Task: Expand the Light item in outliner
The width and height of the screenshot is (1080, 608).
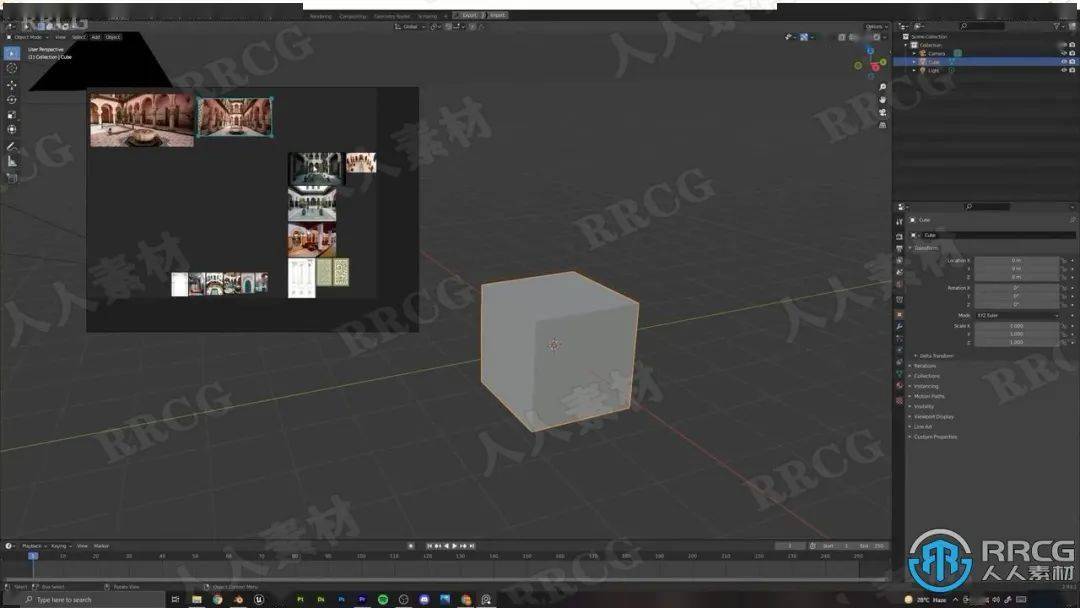Action: click(915, 70)
